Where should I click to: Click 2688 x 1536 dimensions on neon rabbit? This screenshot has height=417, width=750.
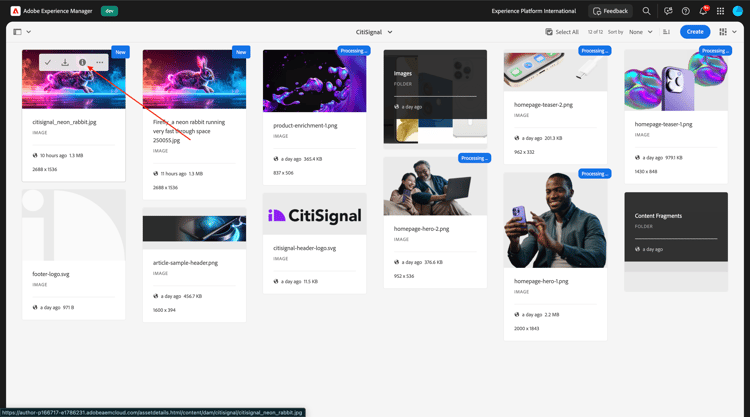pos(44,169)
